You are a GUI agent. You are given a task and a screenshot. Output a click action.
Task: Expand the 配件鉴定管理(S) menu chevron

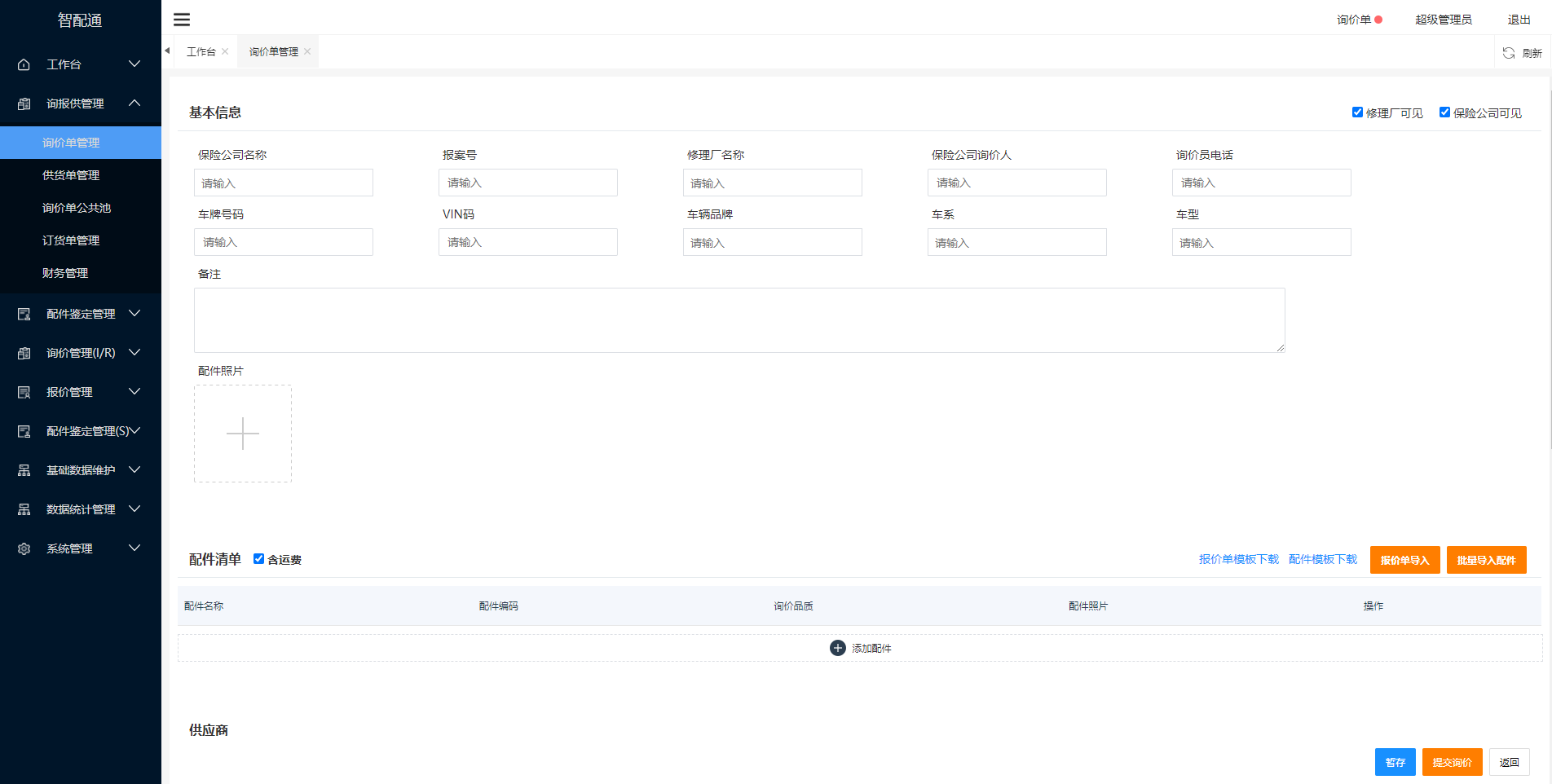(135, 430)
